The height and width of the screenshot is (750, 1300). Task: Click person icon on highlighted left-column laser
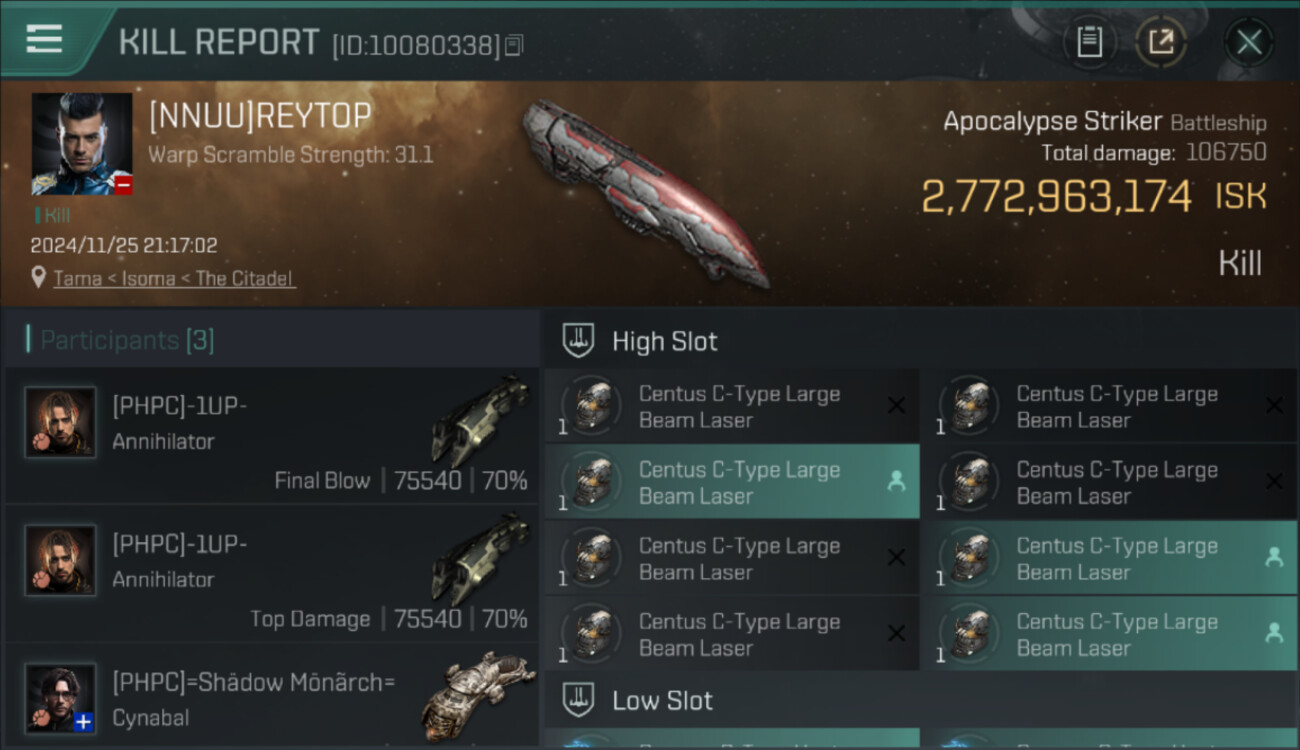click(x=896, y=482)
